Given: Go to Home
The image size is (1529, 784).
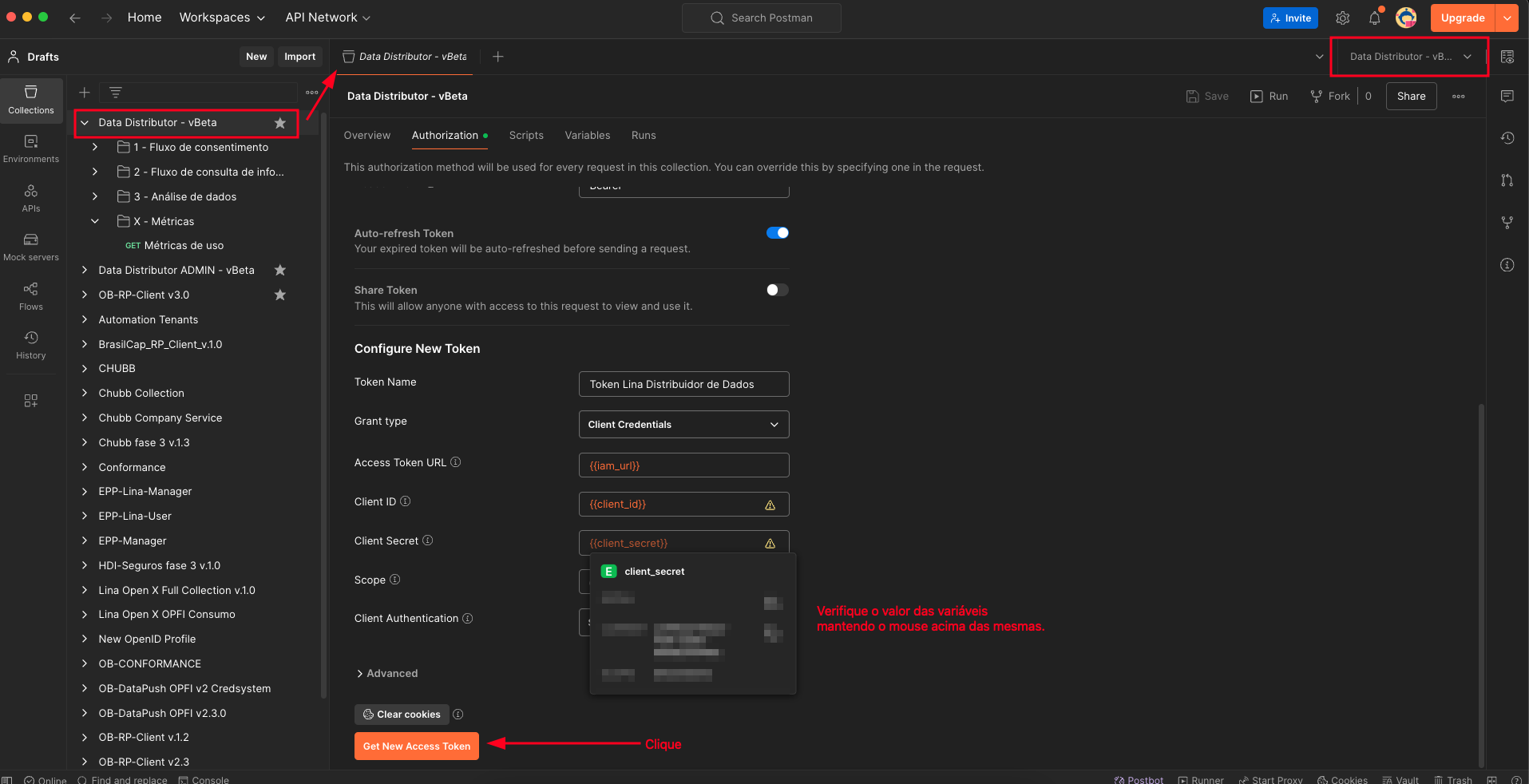Looking at the screenshot, I should (x=145, y=18).
